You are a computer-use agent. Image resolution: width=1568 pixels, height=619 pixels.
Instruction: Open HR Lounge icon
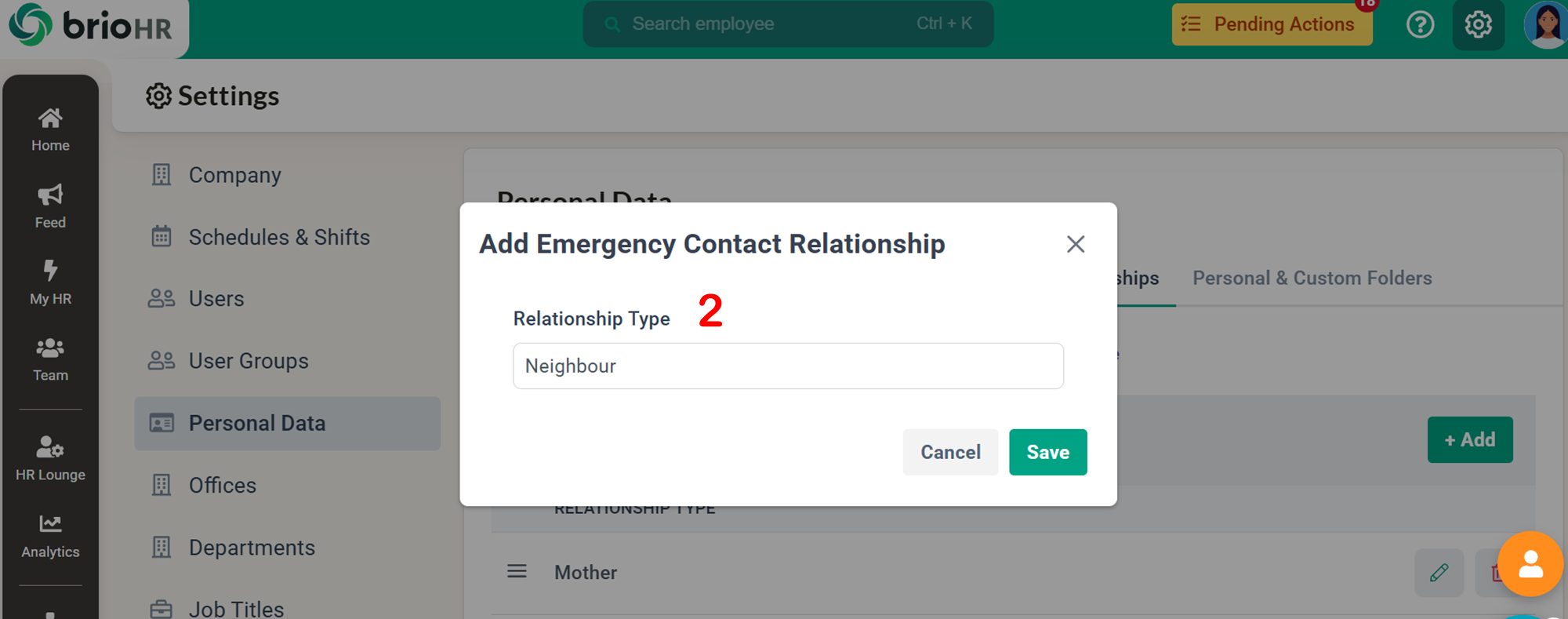(50, 447)
